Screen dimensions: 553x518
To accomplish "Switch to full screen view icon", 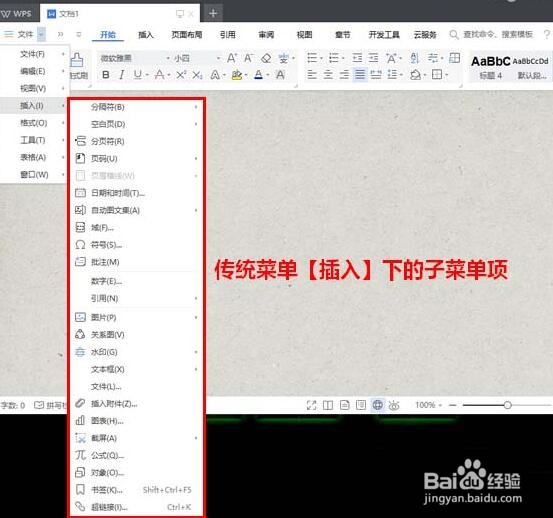I will (x=311, y=405).
